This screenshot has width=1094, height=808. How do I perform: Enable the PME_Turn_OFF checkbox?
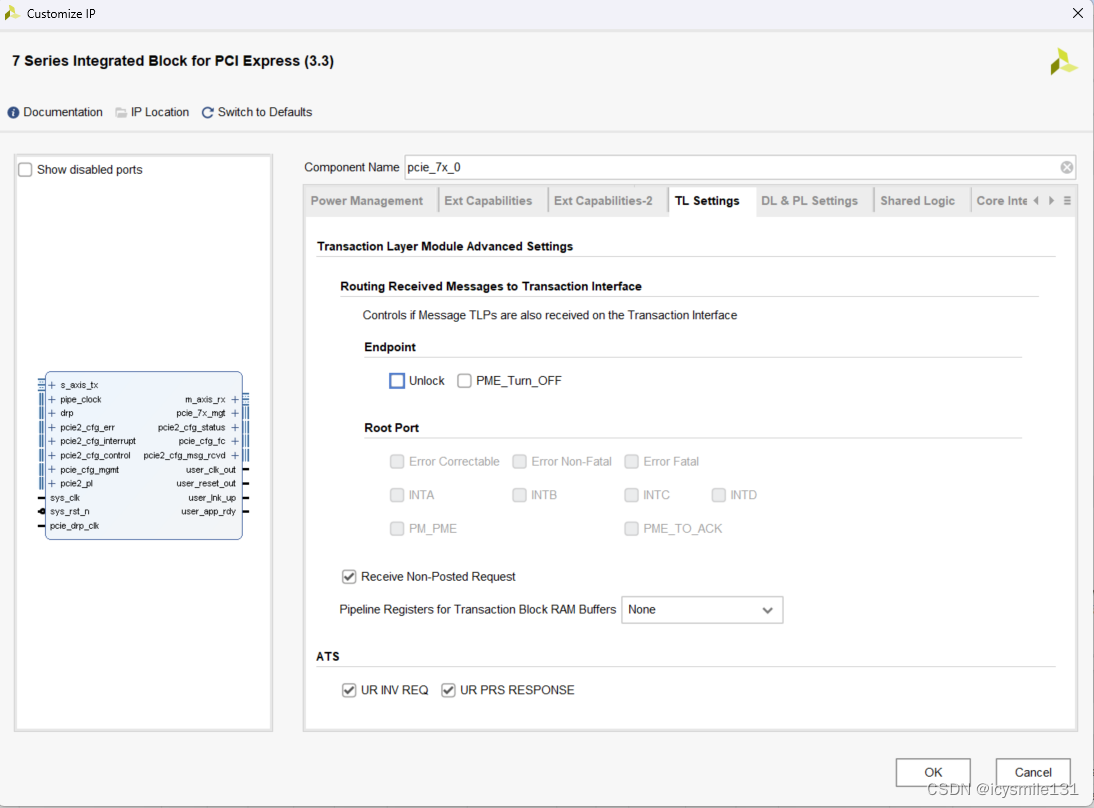point(464,381)
